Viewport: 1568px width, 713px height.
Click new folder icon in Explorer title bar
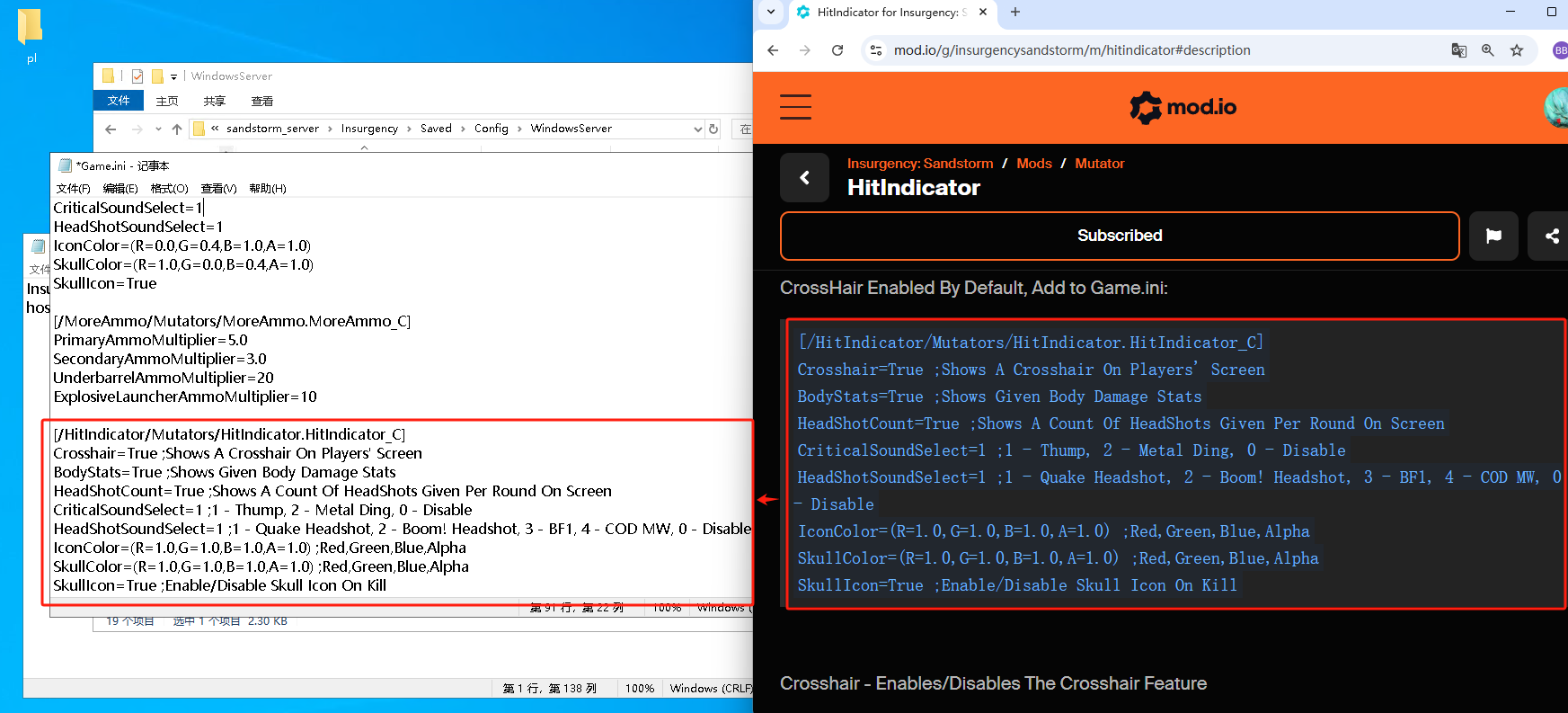[x=157, y=76]
